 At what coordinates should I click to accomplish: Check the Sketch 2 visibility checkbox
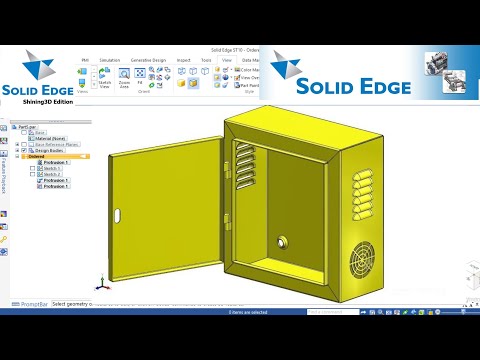[32, 174]
